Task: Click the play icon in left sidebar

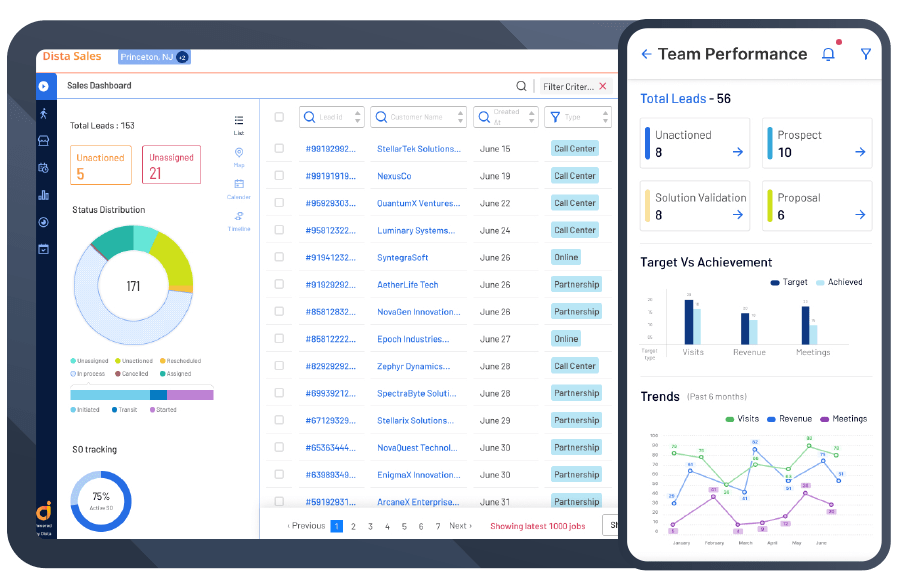Action: (44, 86)
